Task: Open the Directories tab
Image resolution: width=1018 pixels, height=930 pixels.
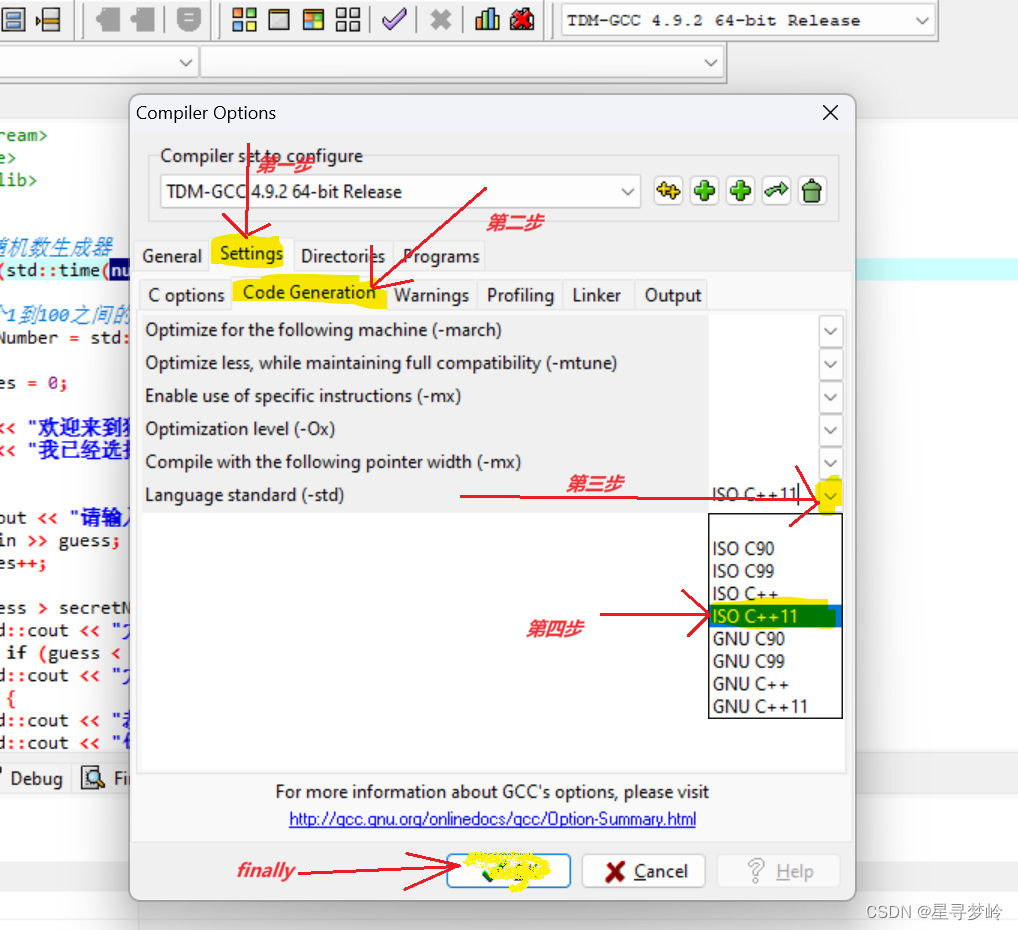Action: click(342, 256)
